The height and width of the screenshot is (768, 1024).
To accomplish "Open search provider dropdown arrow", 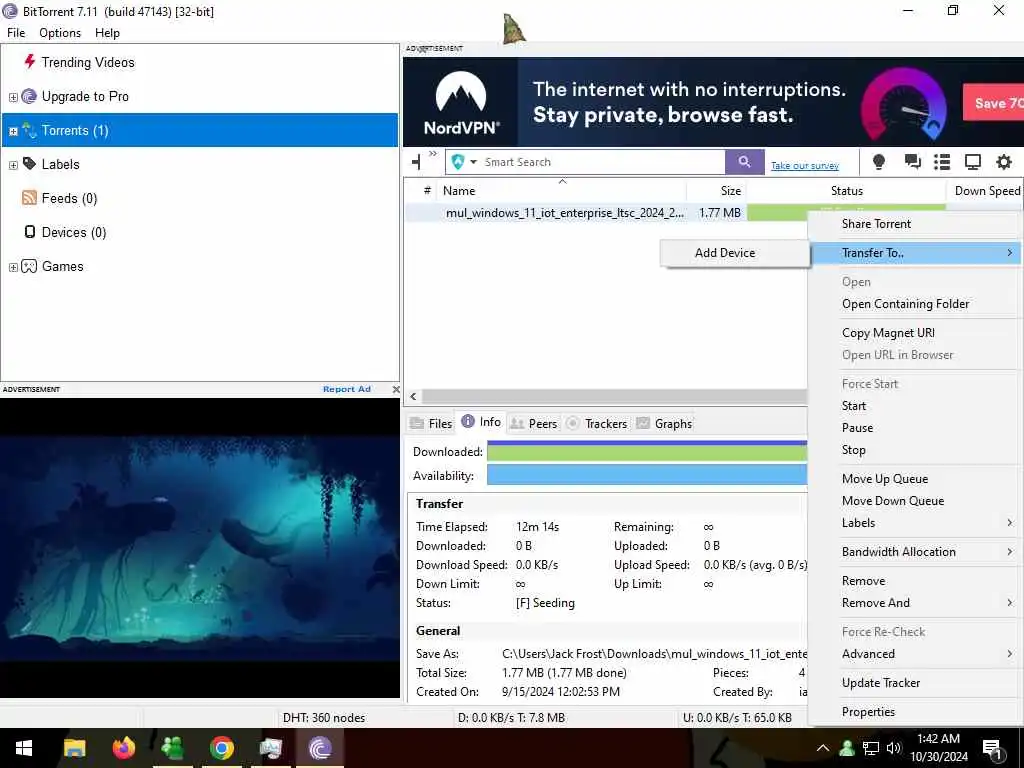I will pyautogui.click(x=473, y=162).
